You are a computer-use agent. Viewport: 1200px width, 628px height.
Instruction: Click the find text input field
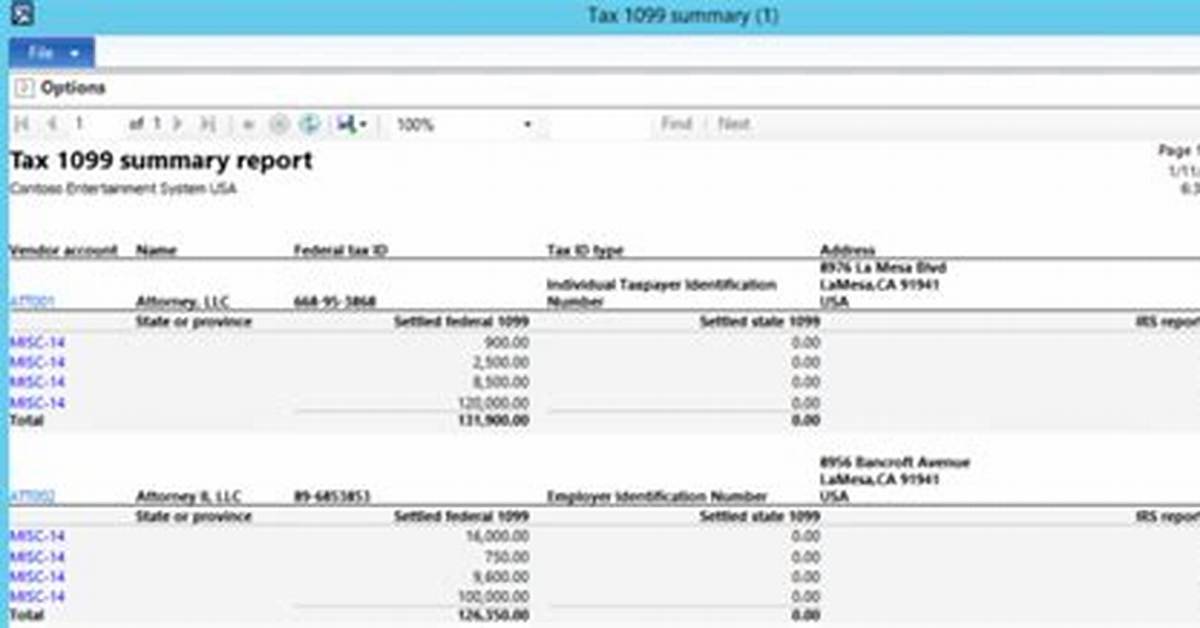[598, 125]
